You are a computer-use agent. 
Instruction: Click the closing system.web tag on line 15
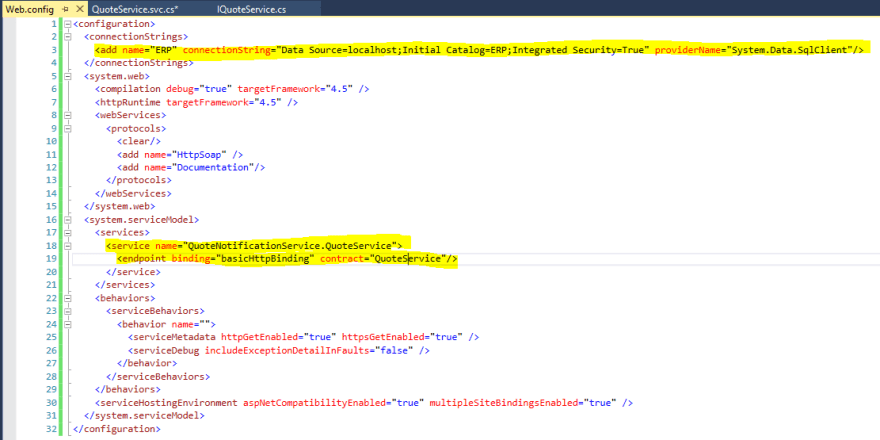click(x=120, y=207)
